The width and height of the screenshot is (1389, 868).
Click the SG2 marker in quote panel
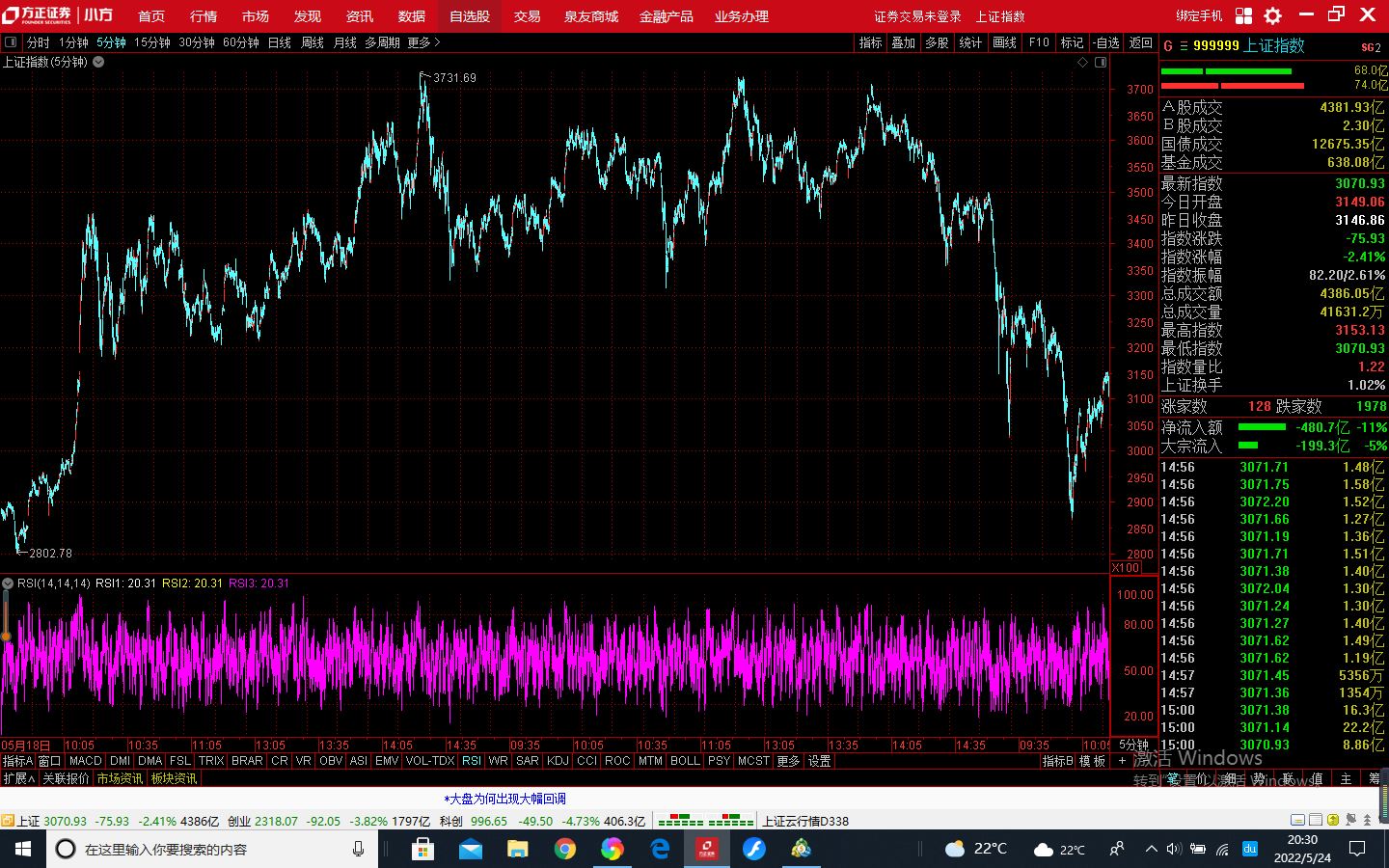click(1371, 47)
